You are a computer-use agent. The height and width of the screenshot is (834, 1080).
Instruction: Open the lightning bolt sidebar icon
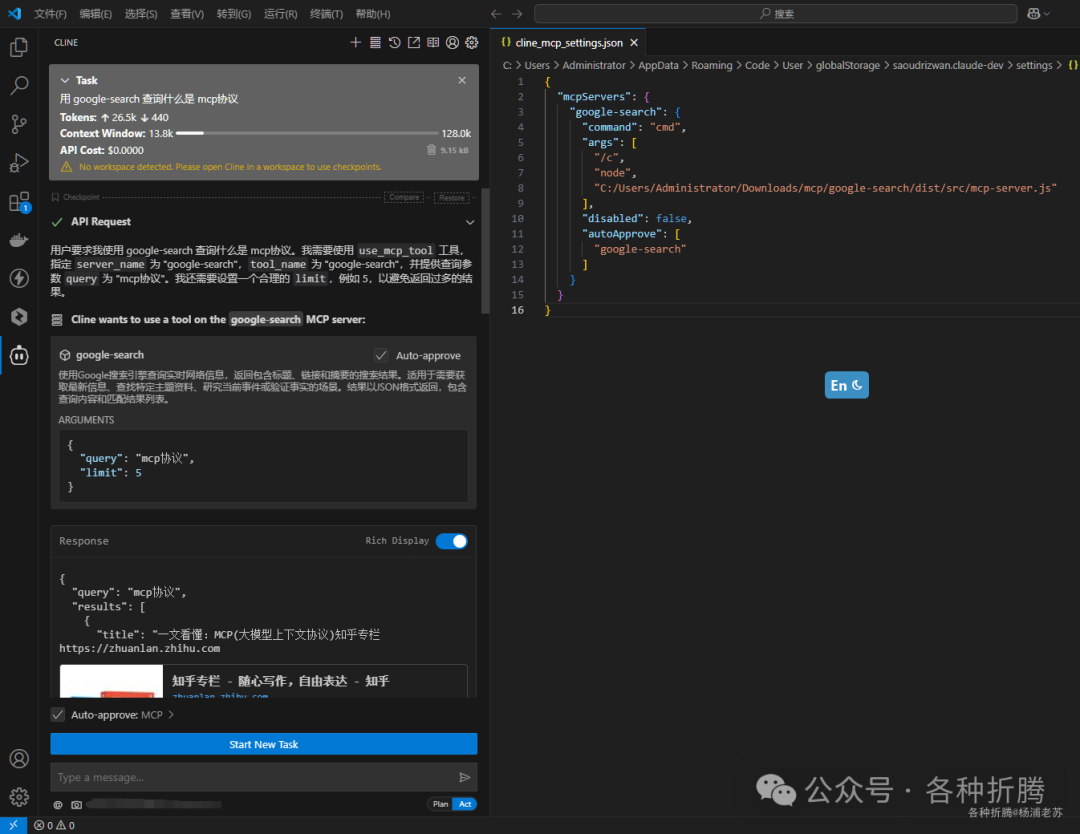tap(19, 278)
